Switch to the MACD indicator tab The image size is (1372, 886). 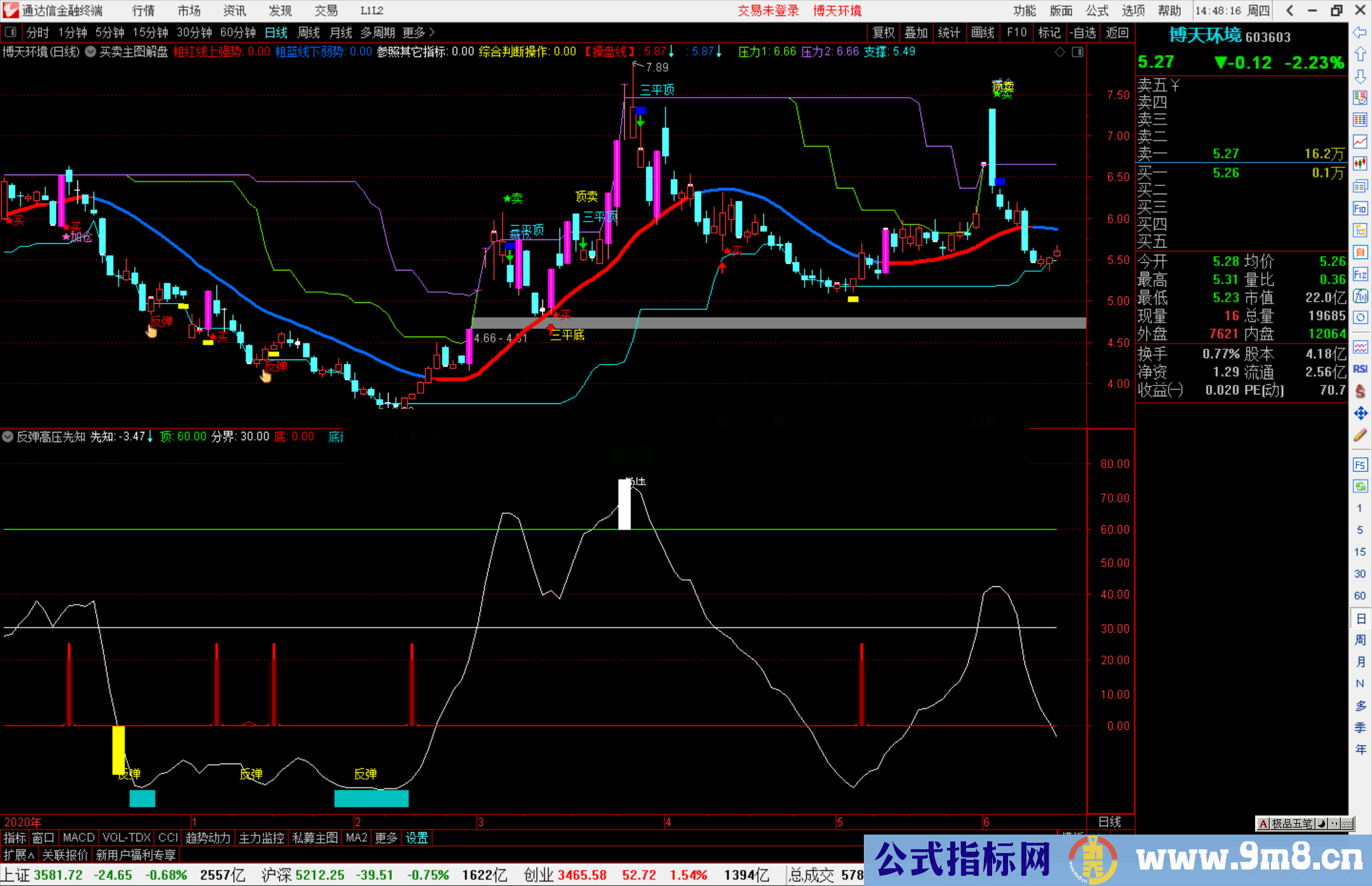(79, 838)
